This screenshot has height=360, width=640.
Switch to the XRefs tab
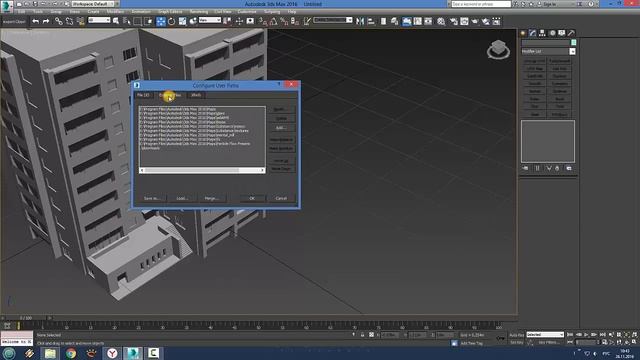[x=196, y=95]
